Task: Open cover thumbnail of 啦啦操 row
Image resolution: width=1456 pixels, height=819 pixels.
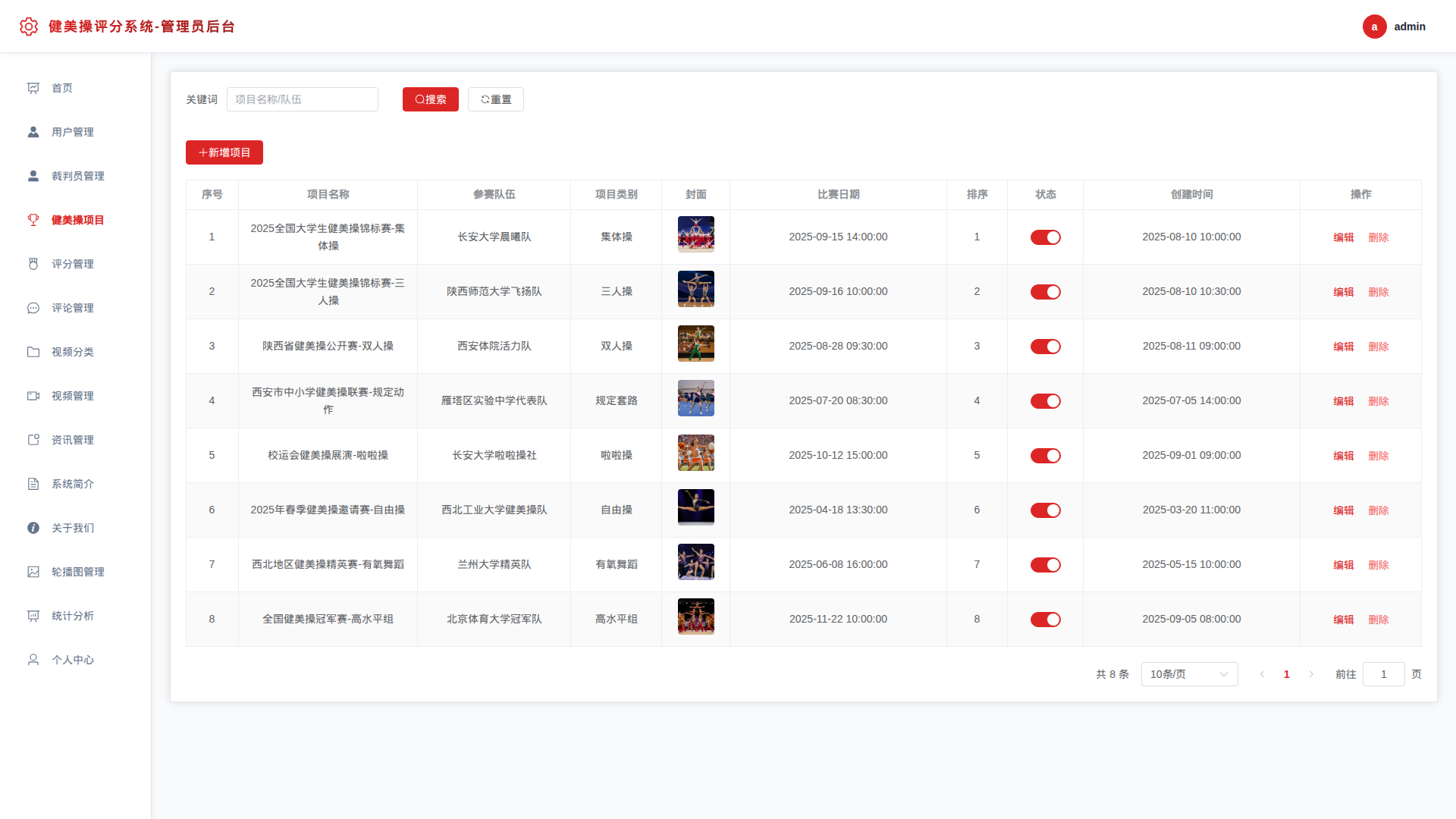Action: (x=695, y=453)
